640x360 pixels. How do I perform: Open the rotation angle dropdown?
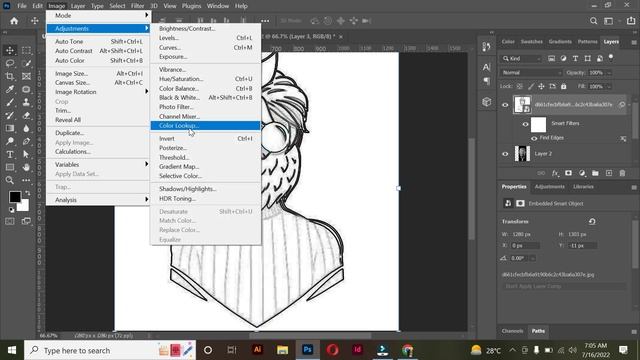[533, 258]
